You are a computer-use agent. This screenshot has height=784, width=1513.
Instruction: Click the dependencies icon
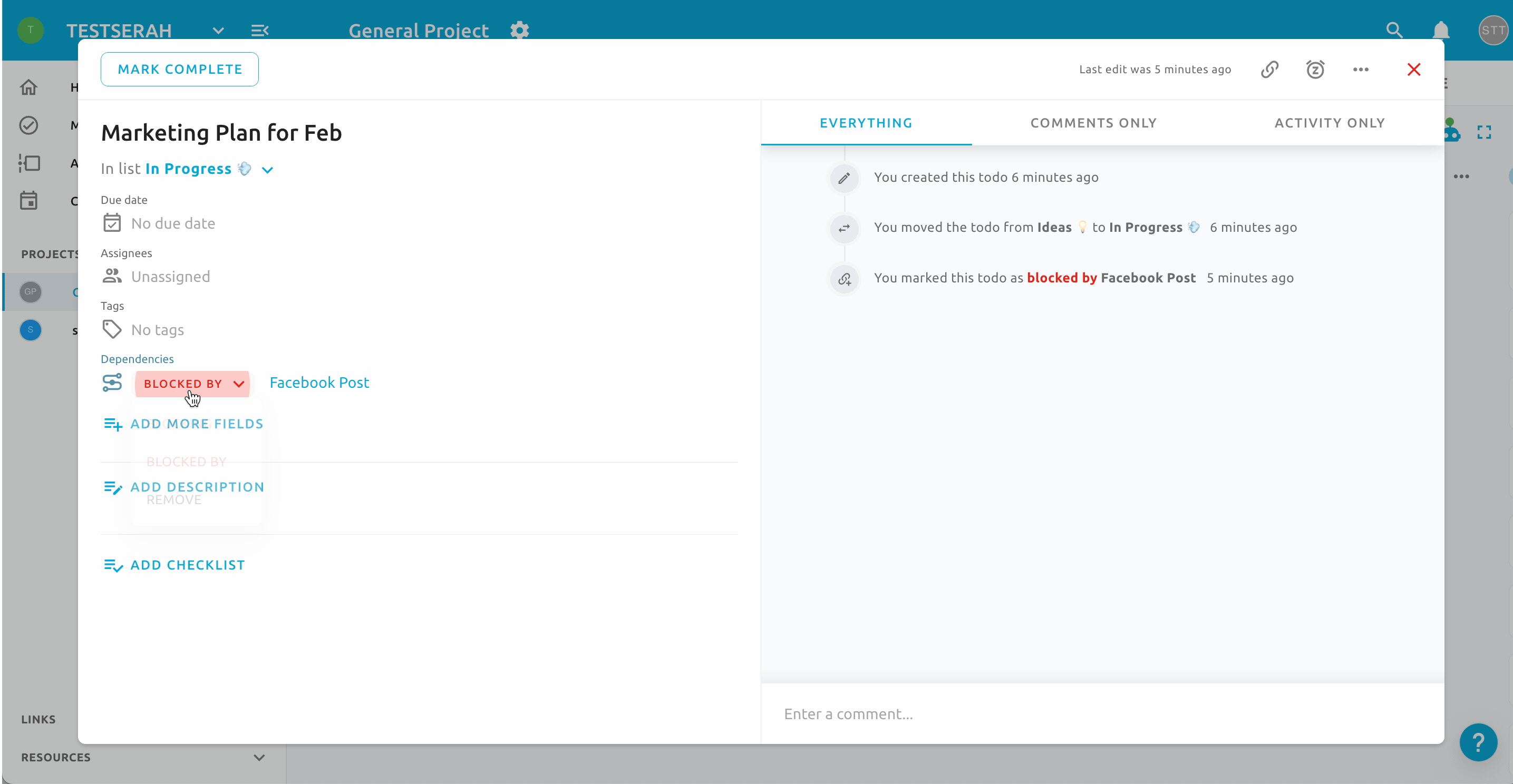(112, 383)
